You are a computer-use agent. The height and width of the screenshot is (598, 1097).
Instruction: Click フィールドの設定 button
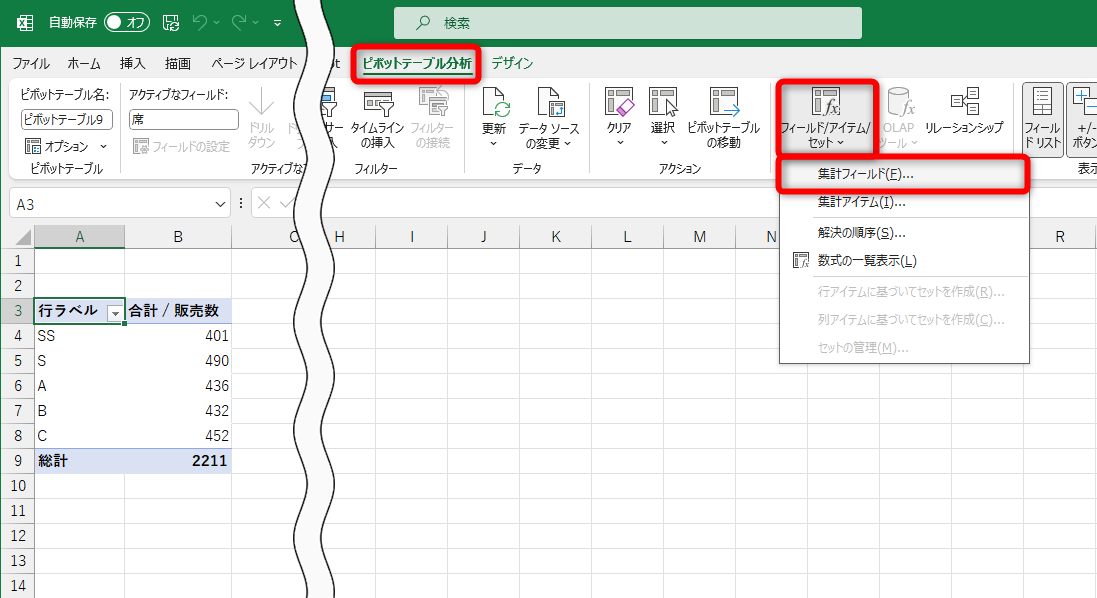(181, 146)
